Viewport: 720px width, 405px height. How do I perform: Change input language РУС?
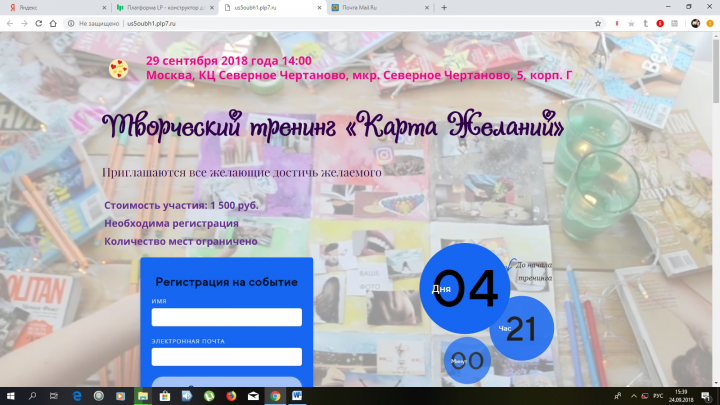click(658, 396)
